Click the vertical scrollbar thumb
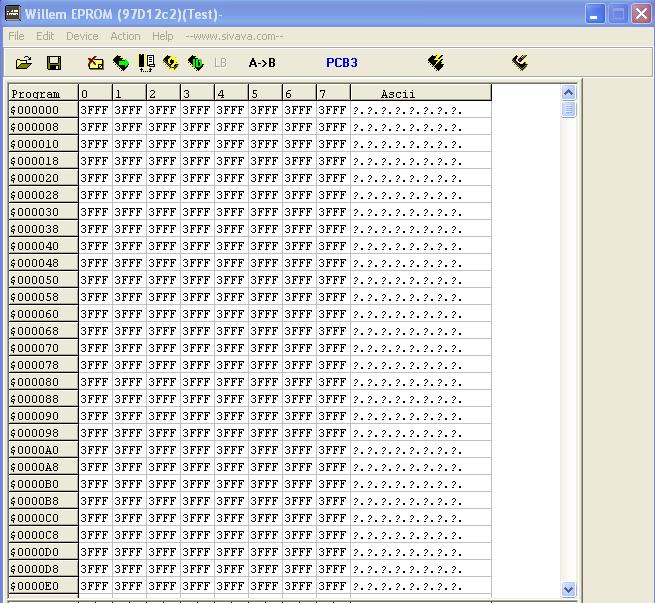655x603 pixels. click(x=569, y=109)
